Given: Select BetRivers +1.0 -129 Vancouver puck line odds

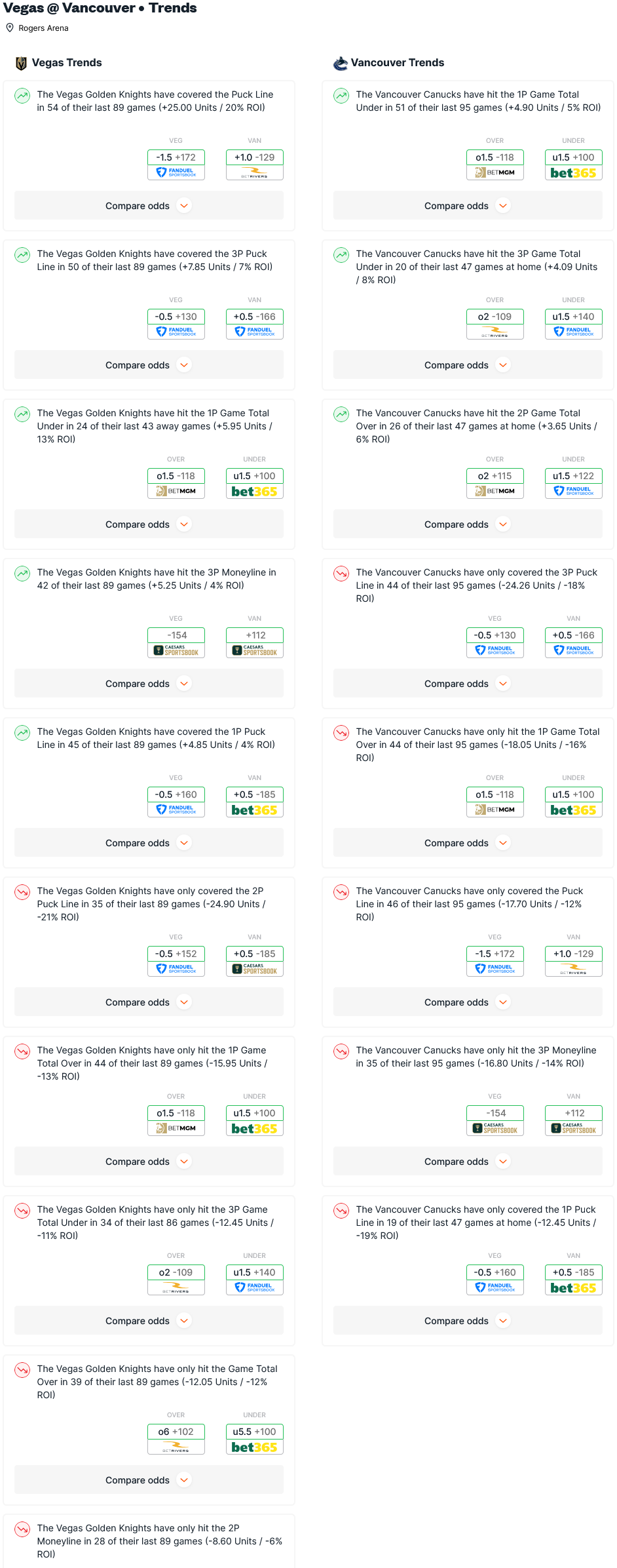Looking at the screenshot, I should [x=255, y=165].
